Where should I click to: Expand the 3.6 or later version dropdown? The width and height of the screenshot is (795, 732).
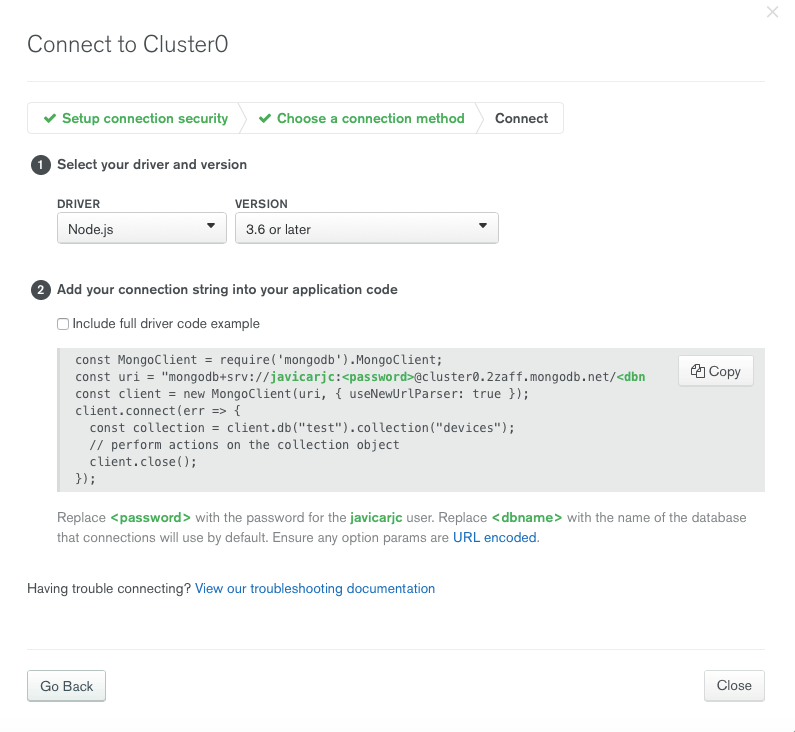tap(366, 228)
